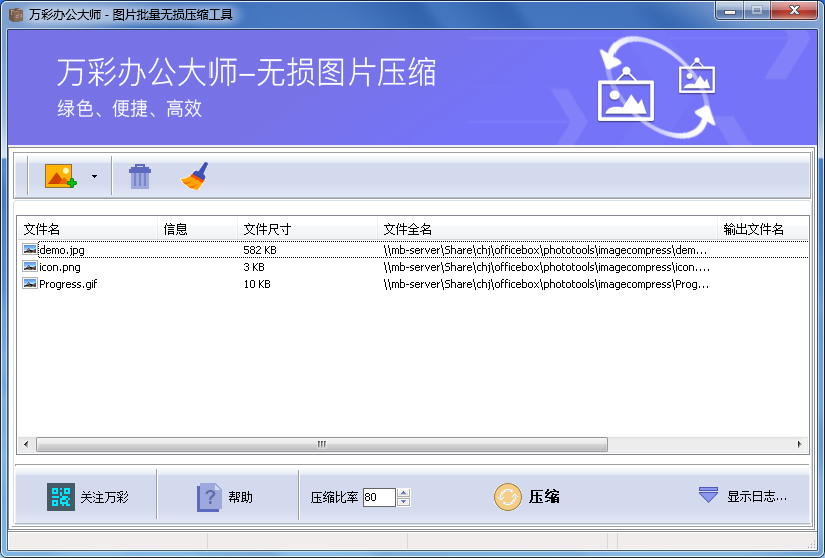The image size is (825, 558).
Task: Click the 信息 column header
Action: 197,230
